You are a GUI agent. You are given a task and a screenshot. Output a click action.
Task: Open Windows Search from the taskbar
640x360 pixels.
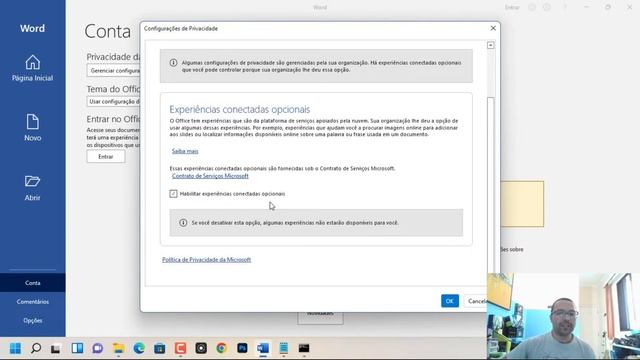[36, 348]
